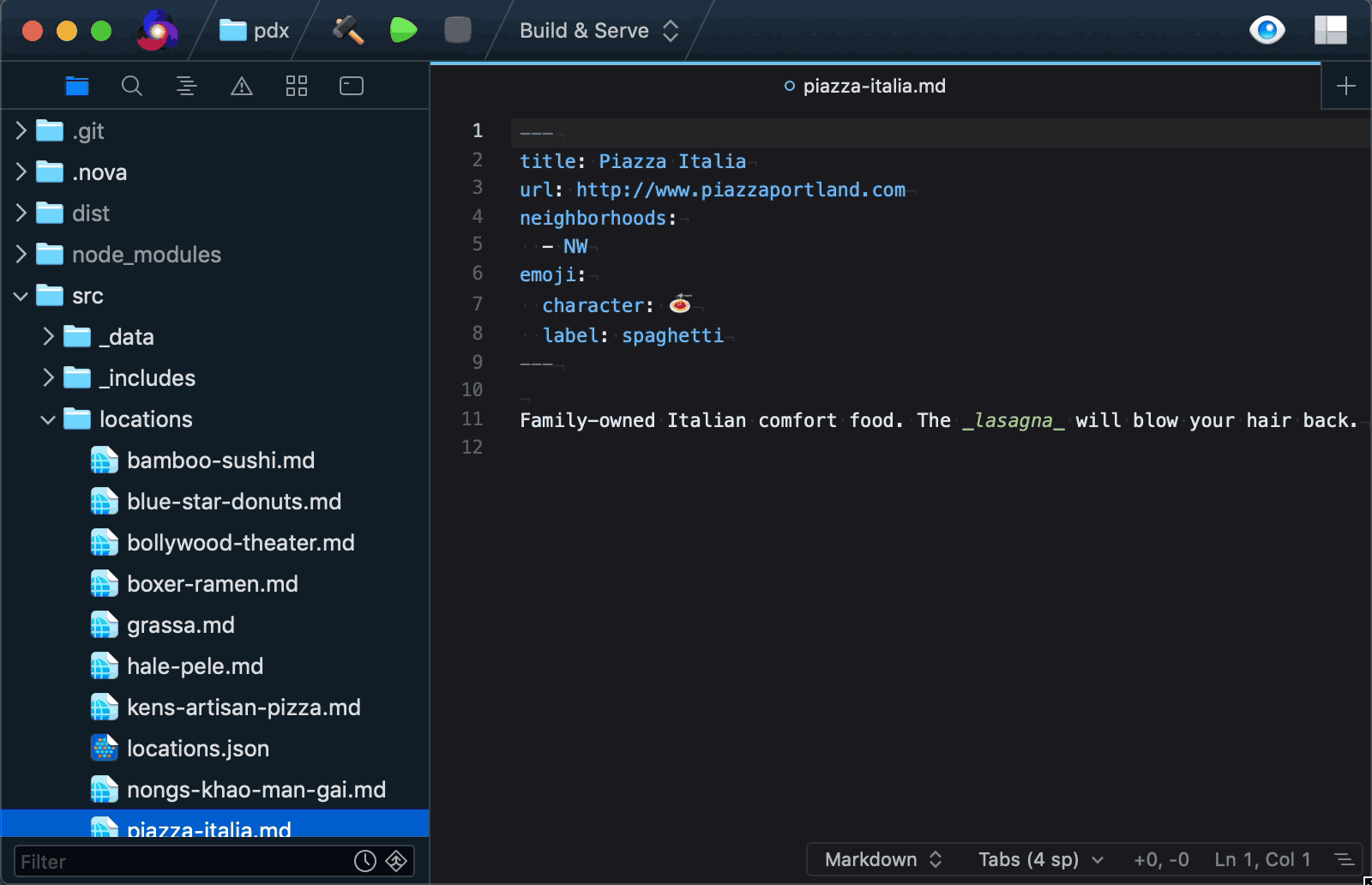The width and height of the screenshot is (1372, 885).
Task: Click the boxer-ramen.md file icon
Action: point(104,584)
